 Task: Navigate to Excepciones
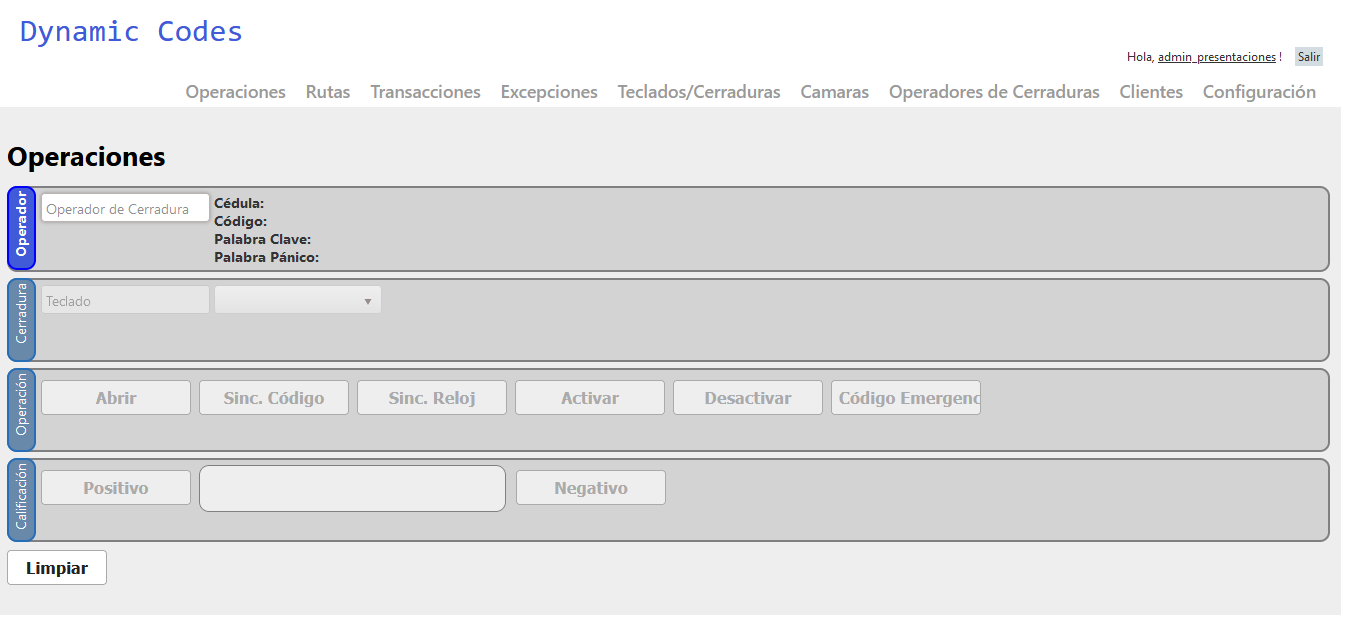(549, 92)
